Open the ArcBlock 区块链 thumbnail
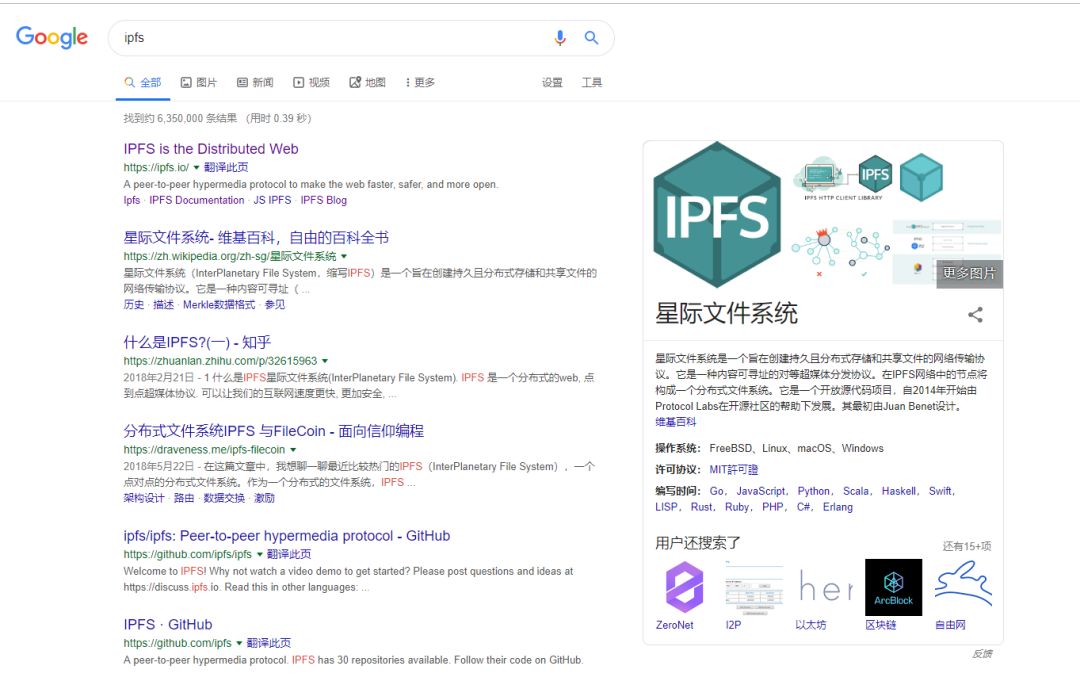Viewport: 1080px width, 681px height. pos(893,587)
